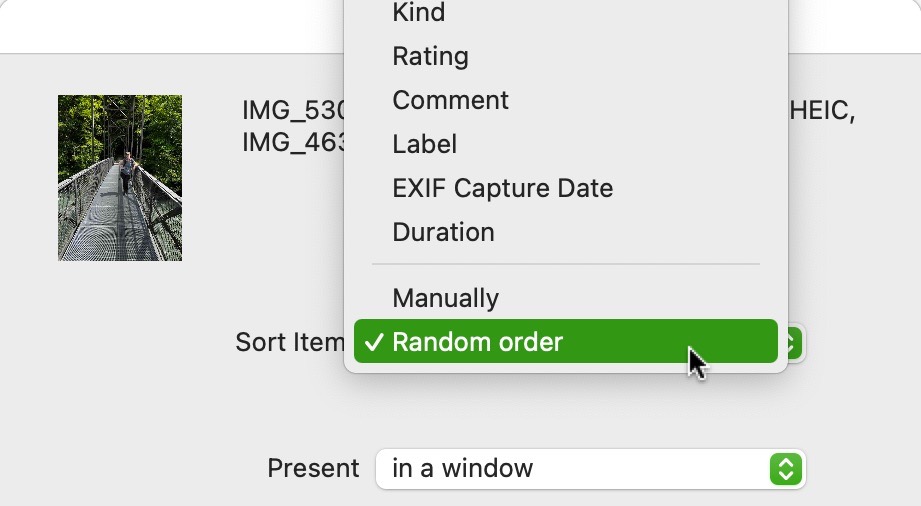Pick Comment in the sort list

(450, 100)
